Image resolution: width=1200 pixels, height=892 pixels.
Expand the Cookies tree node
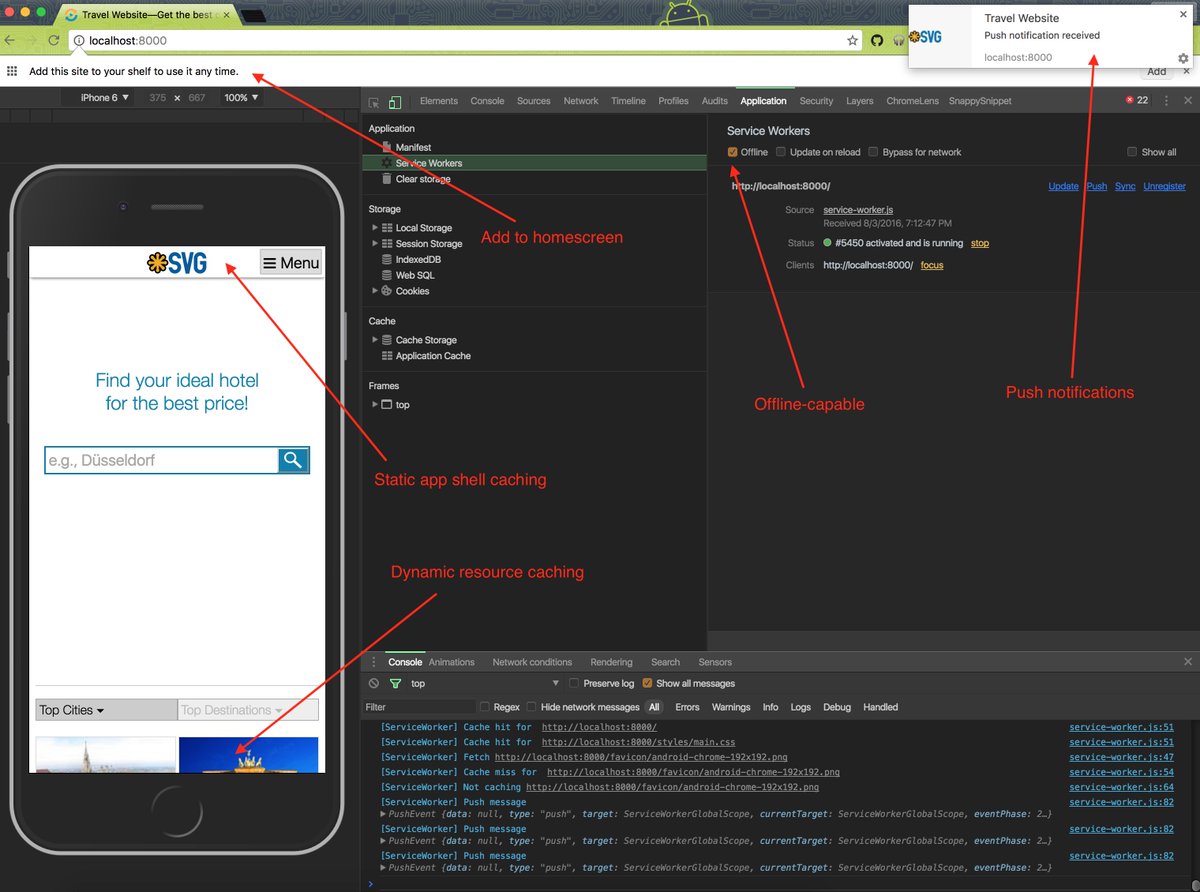[375, 291]
